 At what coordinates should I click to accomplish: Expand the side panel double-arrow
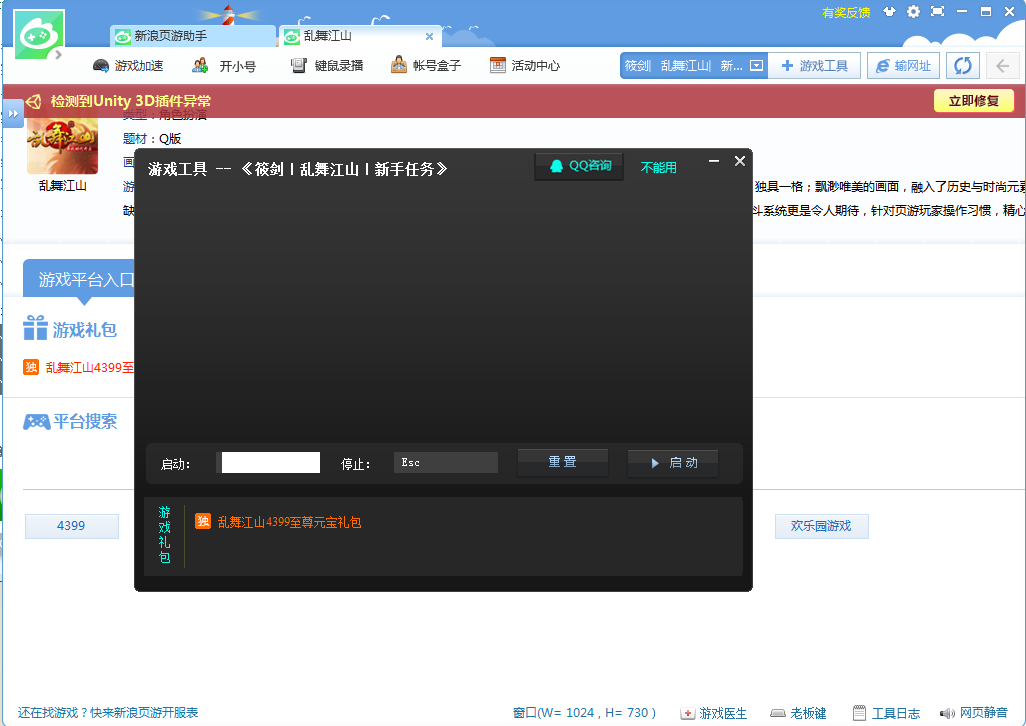(13, 113)
